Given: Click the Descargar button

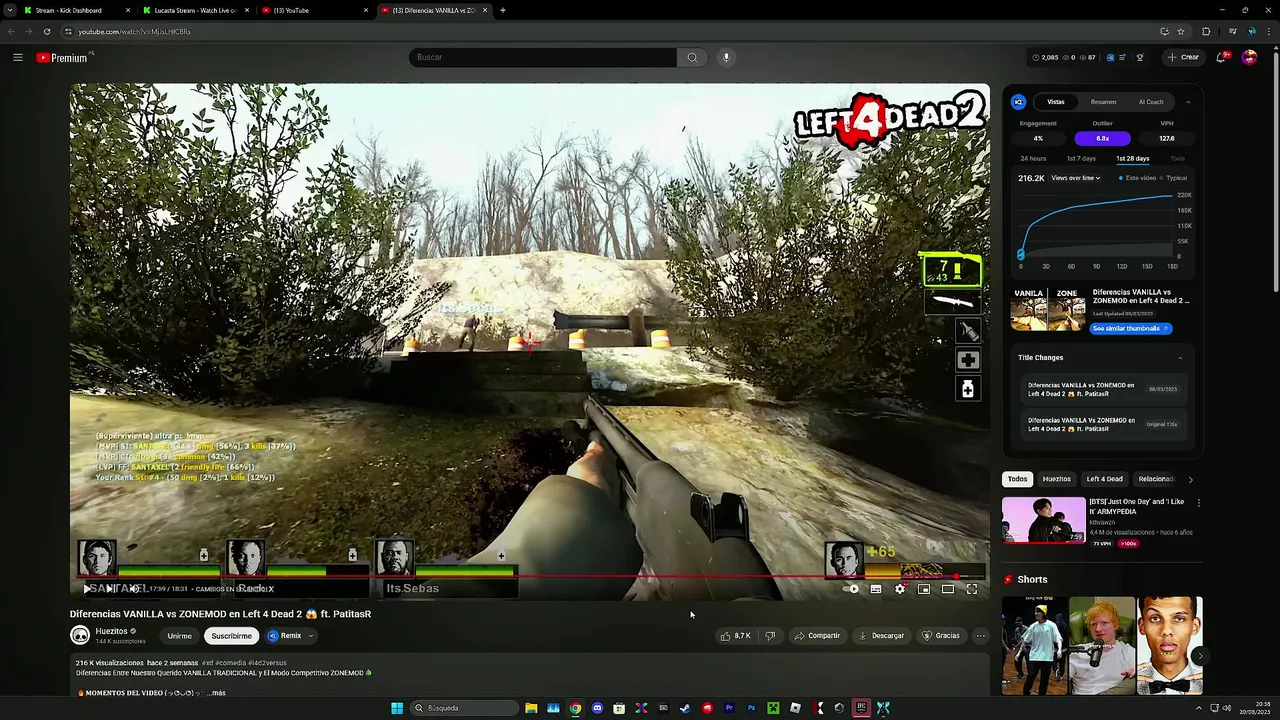Looking at the screenshot, I should [x=881, y=635].
